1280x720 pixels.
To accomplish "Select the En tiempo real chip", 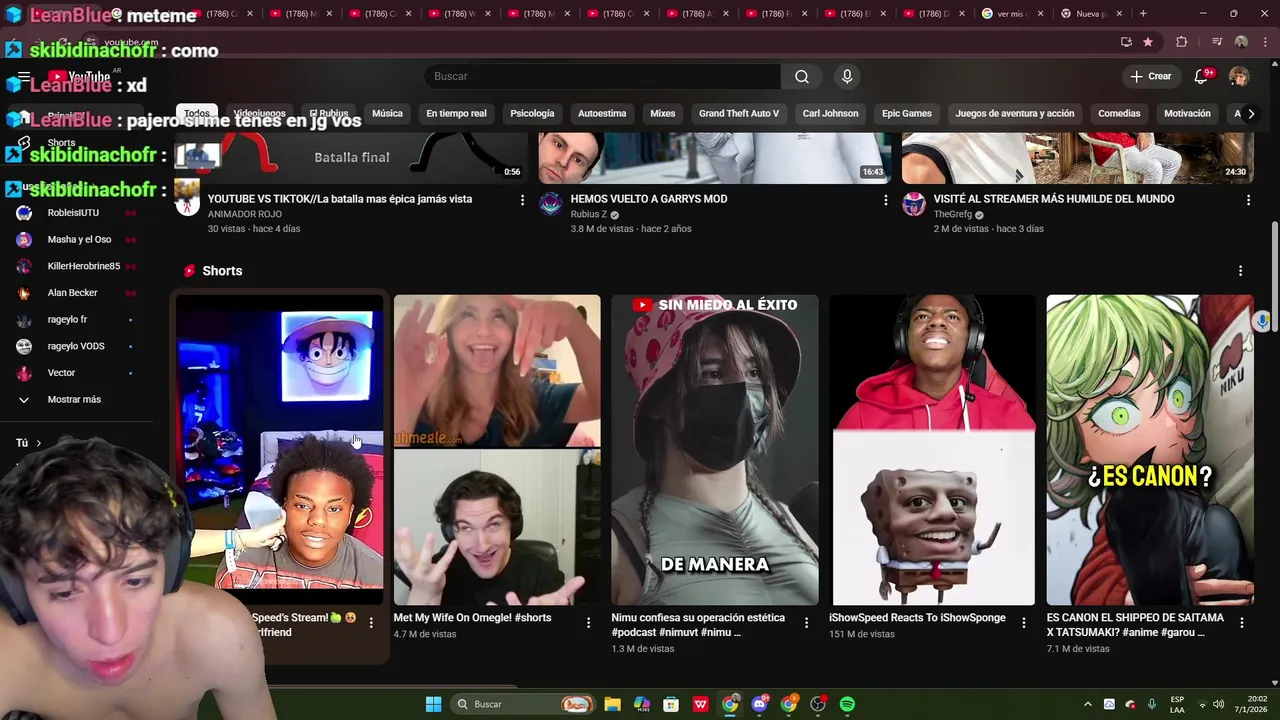I will click(x=456, y=114).
